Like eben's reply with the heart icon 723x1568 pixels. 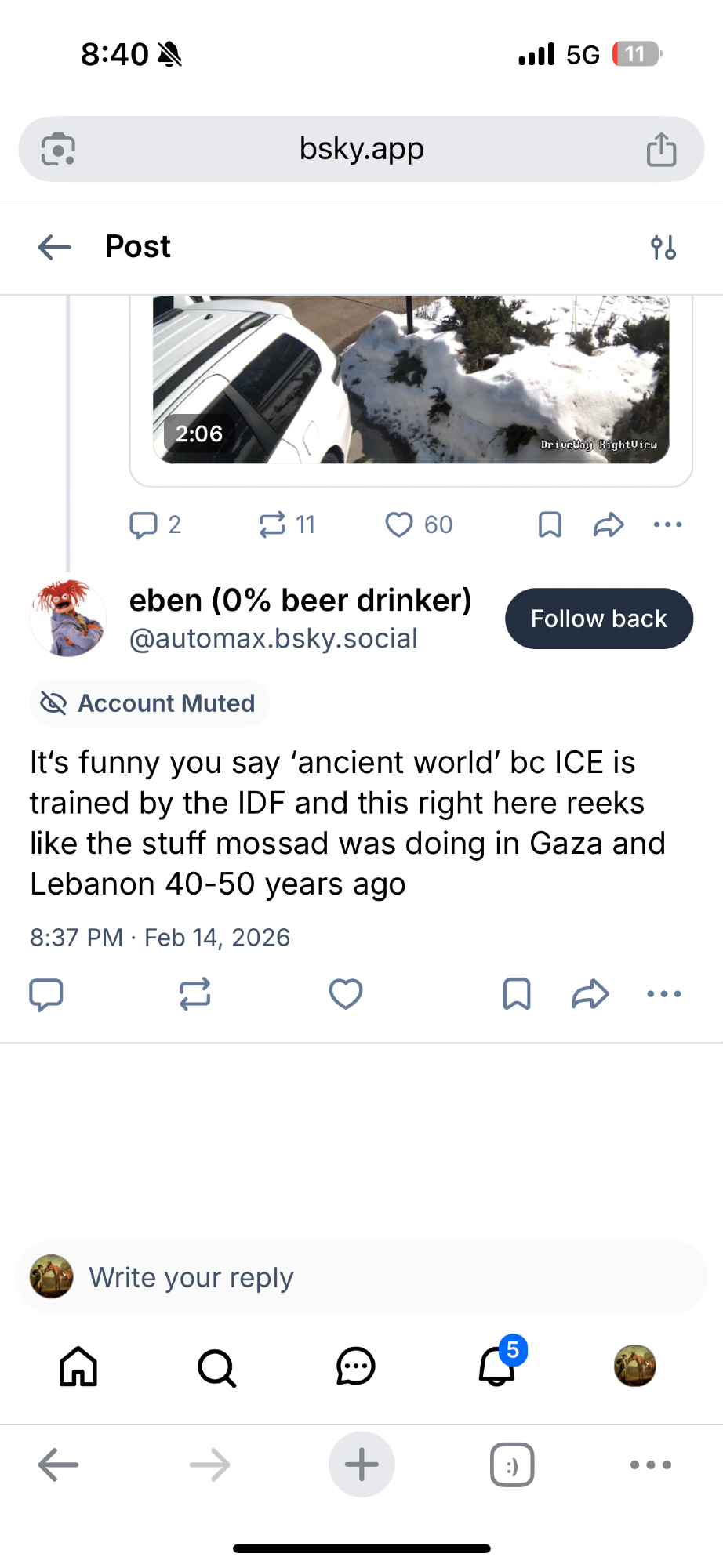[x=345, y=994]
